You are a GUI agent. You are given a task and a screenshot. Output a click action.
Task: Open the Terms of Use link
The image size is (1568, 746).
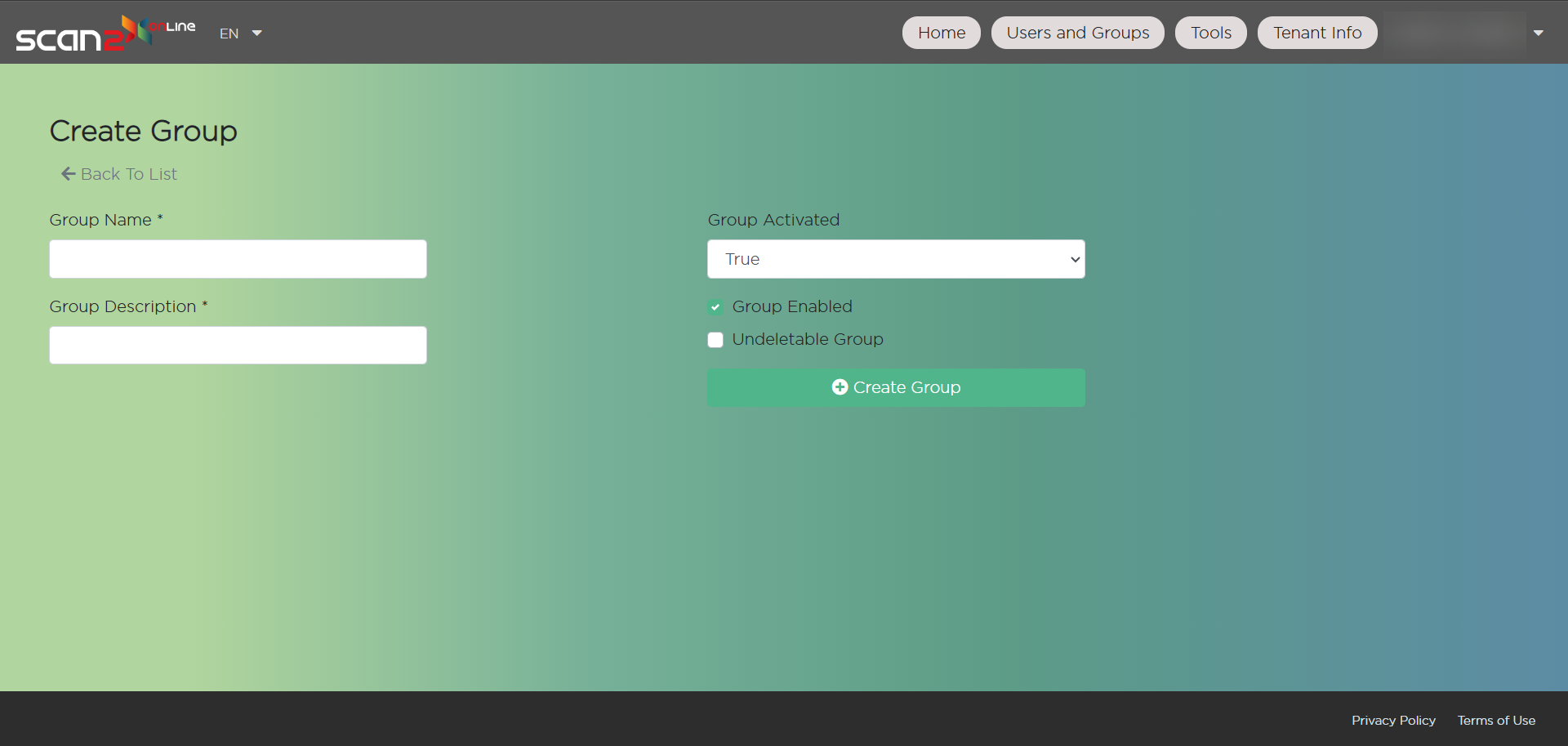pos(1496,720)
